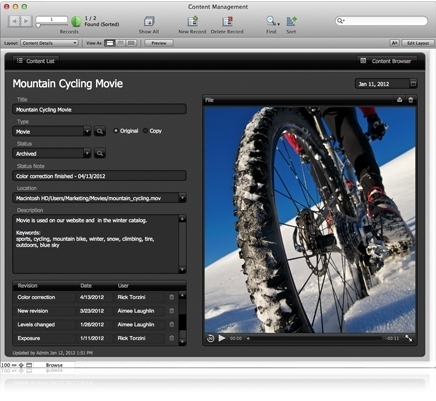Click the trash icon in the File header
The height and width of the screenshot is (401, 436).
411,100
